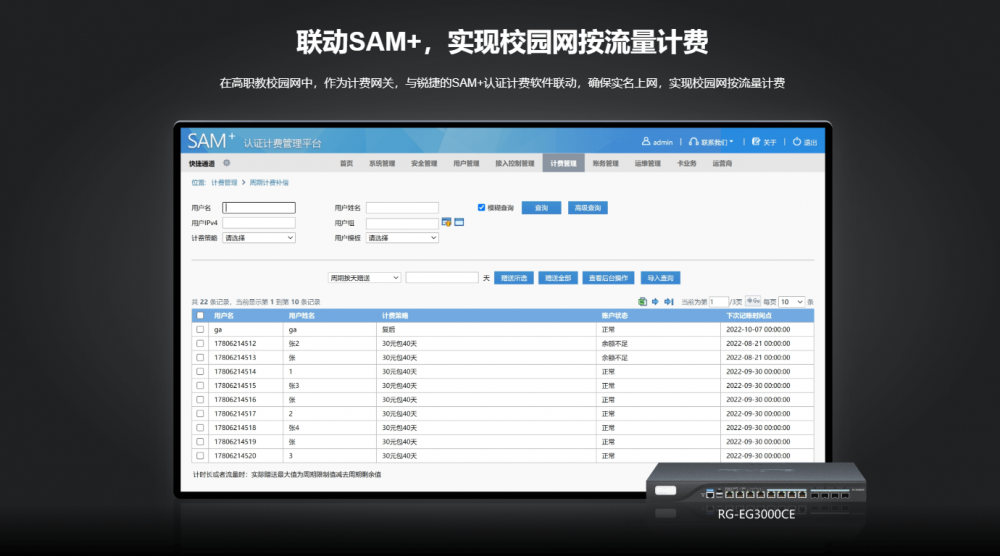The width and height of the screenshot is (1000, 556).
Task: Select the 计费管理 menu tab
Action: click(563, 163)
